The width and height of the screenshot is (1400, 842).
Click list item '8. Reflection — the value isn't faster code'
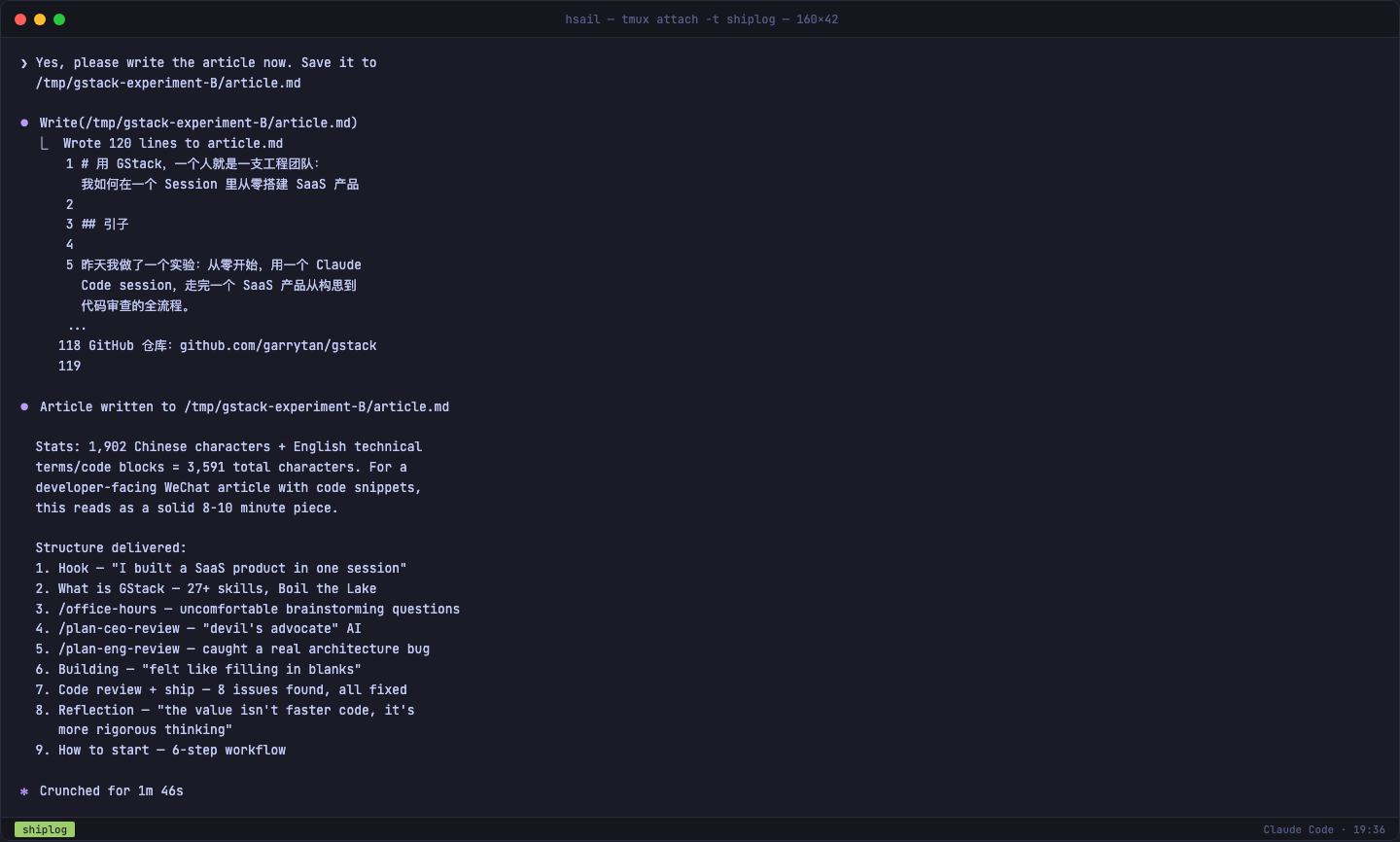(226, 711)
